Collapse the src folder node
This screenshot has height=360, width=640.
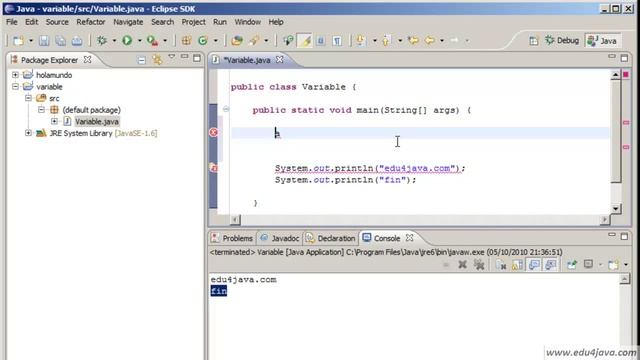[x=28, y=98]
